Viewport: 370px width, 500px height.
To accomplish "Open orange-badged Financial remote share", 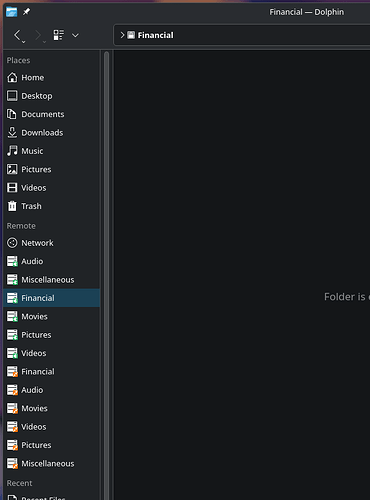I will (51, 371).
